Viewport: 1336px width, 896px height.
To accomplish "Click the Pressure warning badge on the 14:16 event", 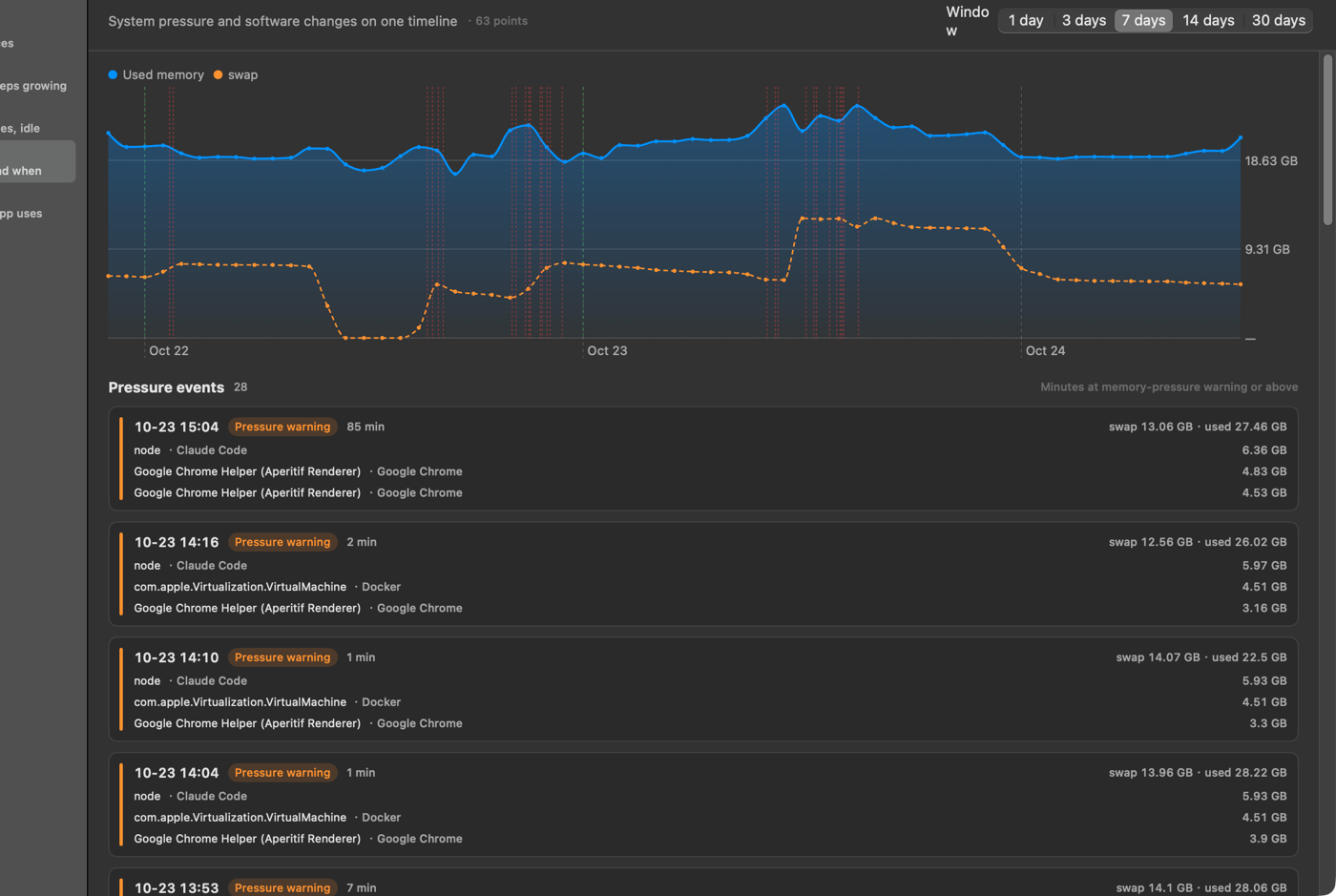I will 282,542.
